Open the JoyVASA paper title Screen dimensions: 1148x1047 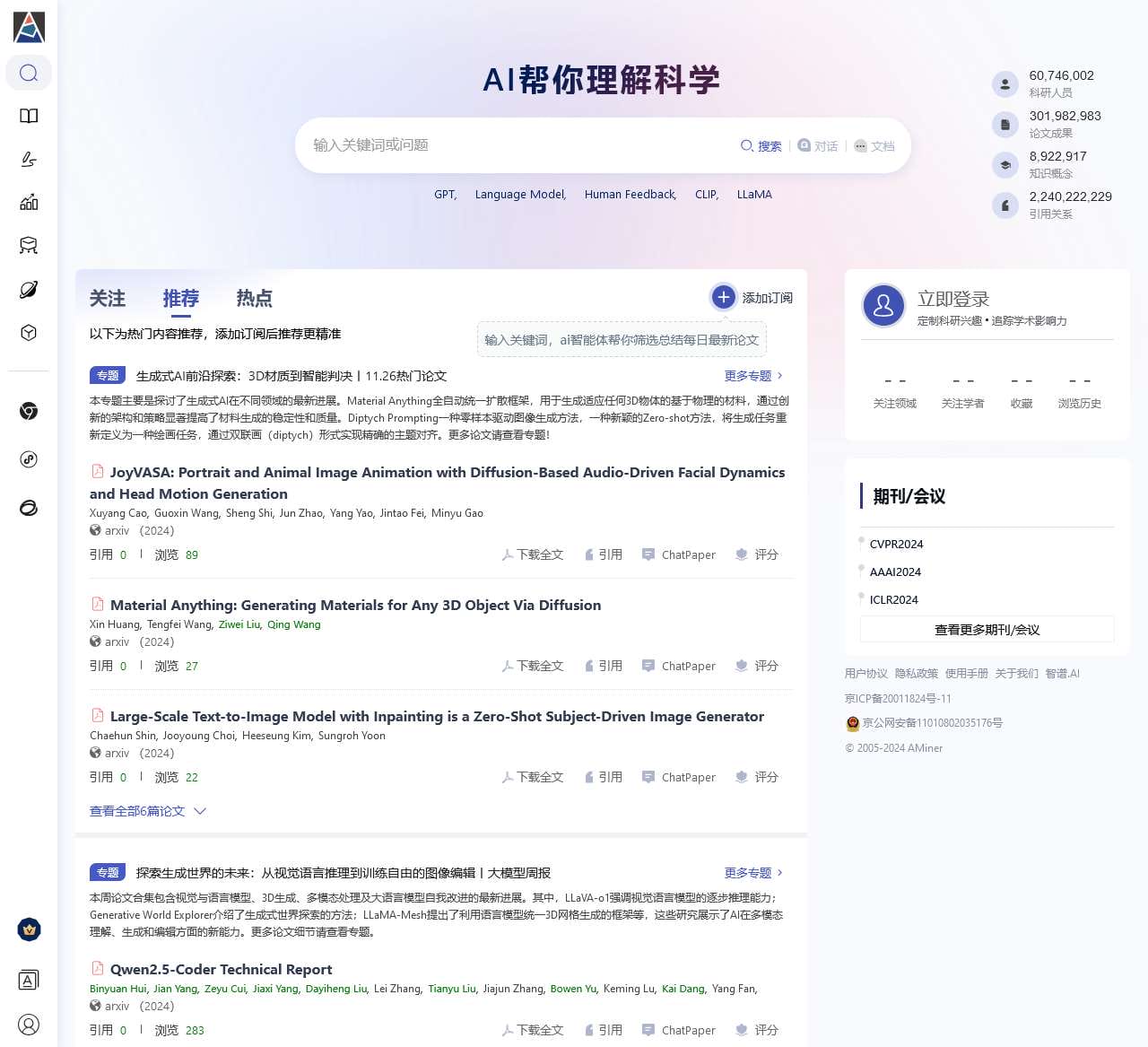[x=438, y=483]
